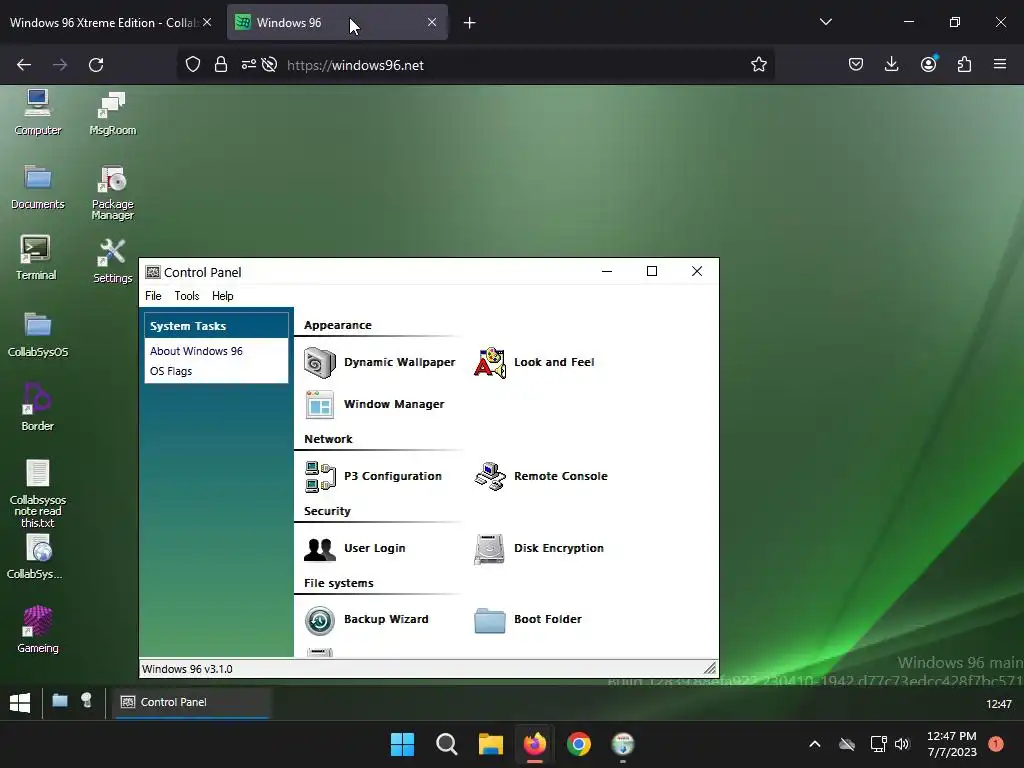Screen dimensions: 1024x768
Task: Select the Border desktop shortcut
Action: point(37,408)
